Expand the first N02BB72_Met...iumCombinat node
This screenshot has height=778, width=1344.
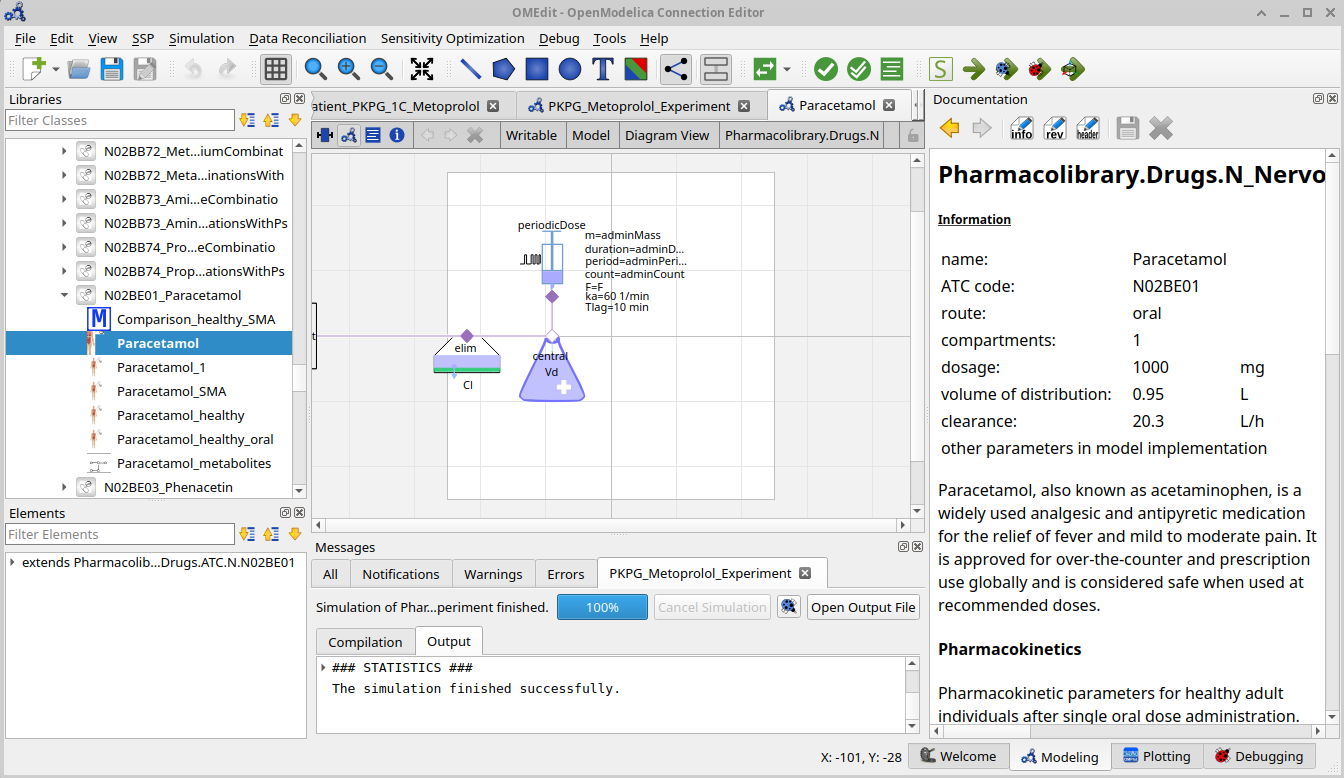[x=65, y=151]
